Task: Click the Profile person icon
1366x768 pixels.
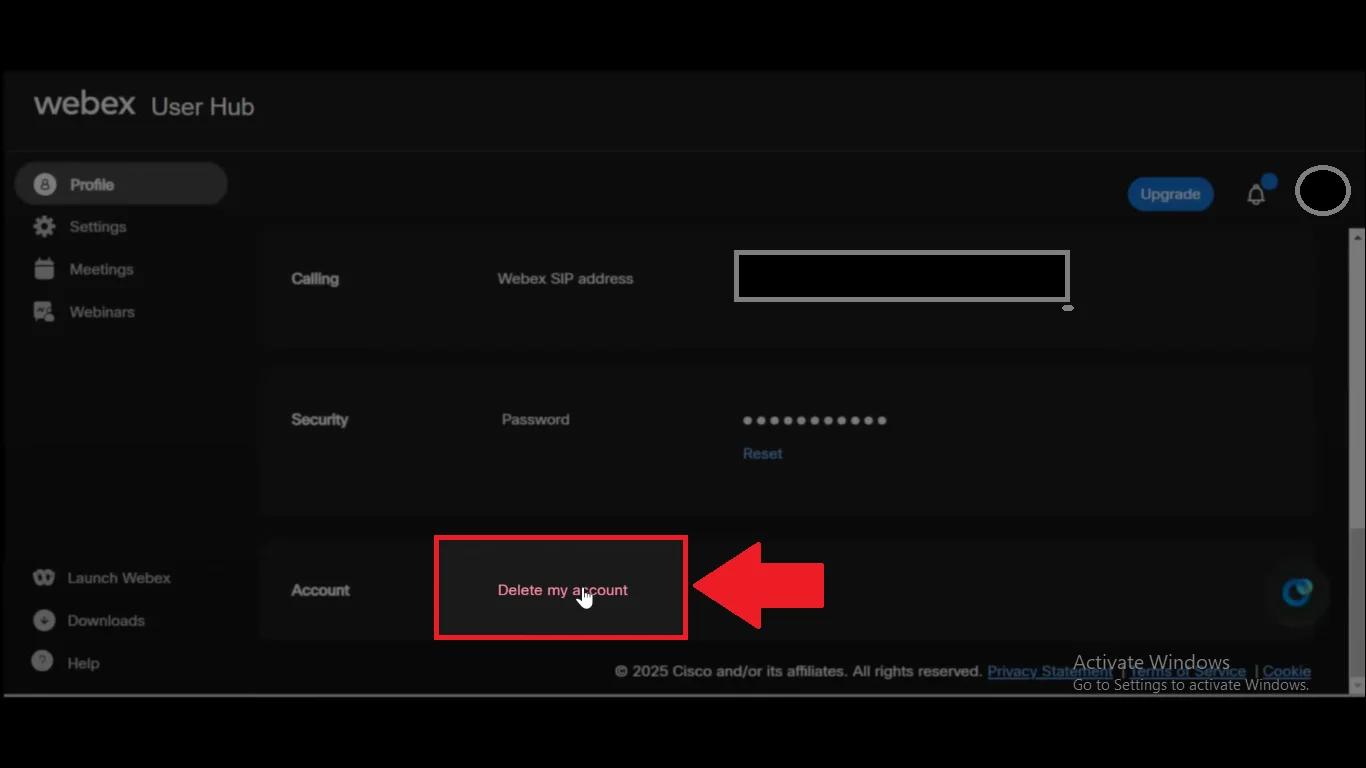Action: (x=44, y=184)
